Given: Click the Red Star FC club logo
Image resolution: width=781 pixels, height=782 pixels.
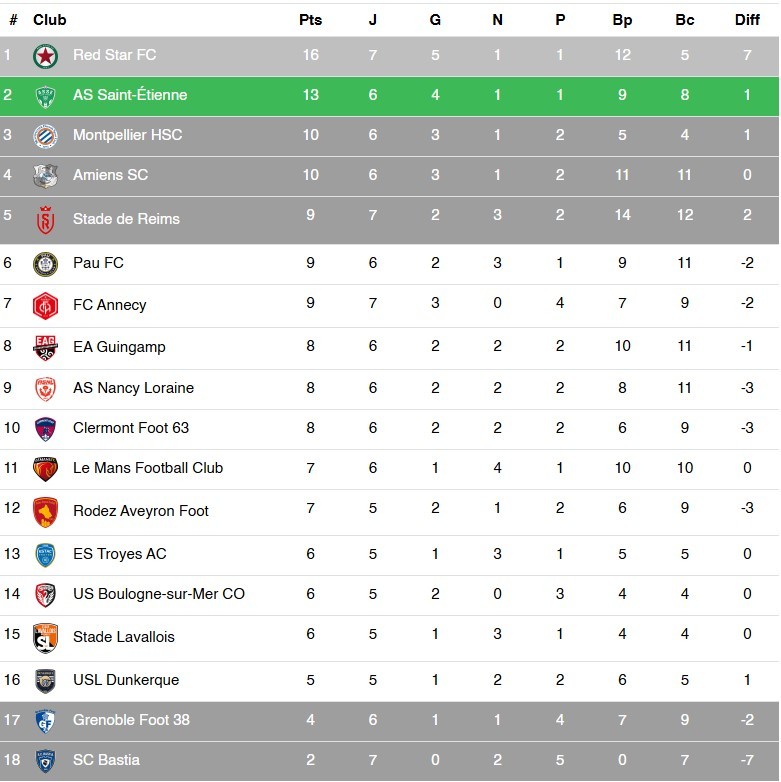Looking at the screenshot, I should click(x=45, y=56).
